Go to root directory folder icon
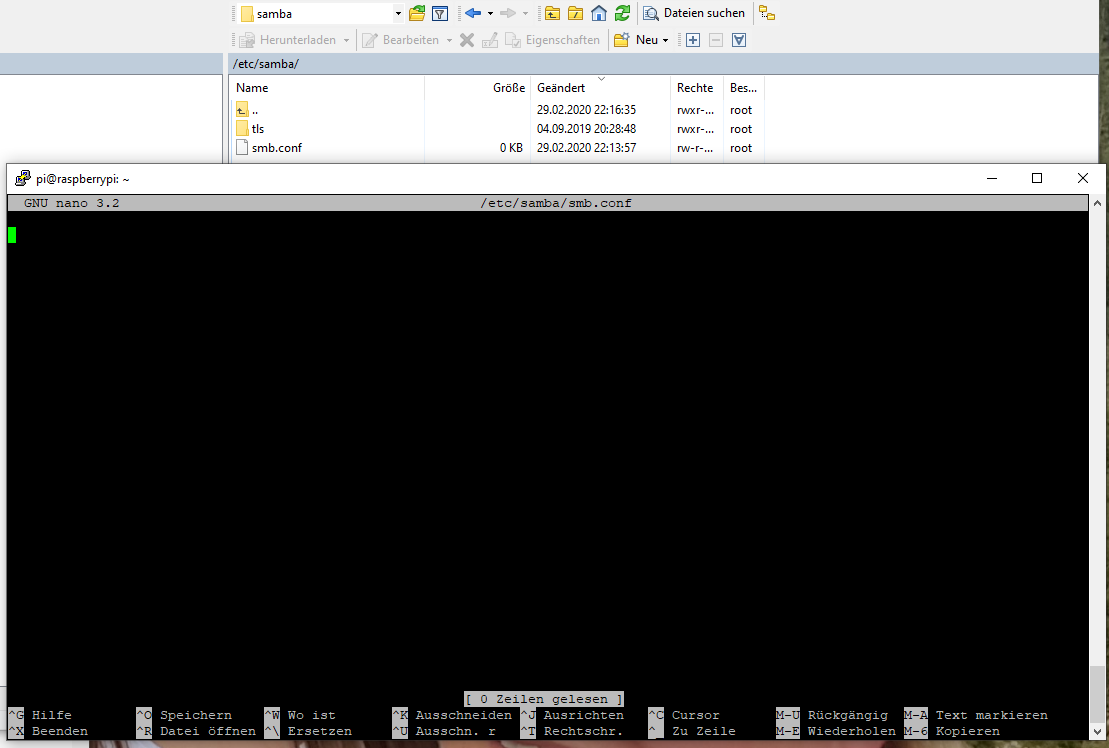Image resolution: width=1109 pixels, height=748 pixels. click(x=576, y=13)
